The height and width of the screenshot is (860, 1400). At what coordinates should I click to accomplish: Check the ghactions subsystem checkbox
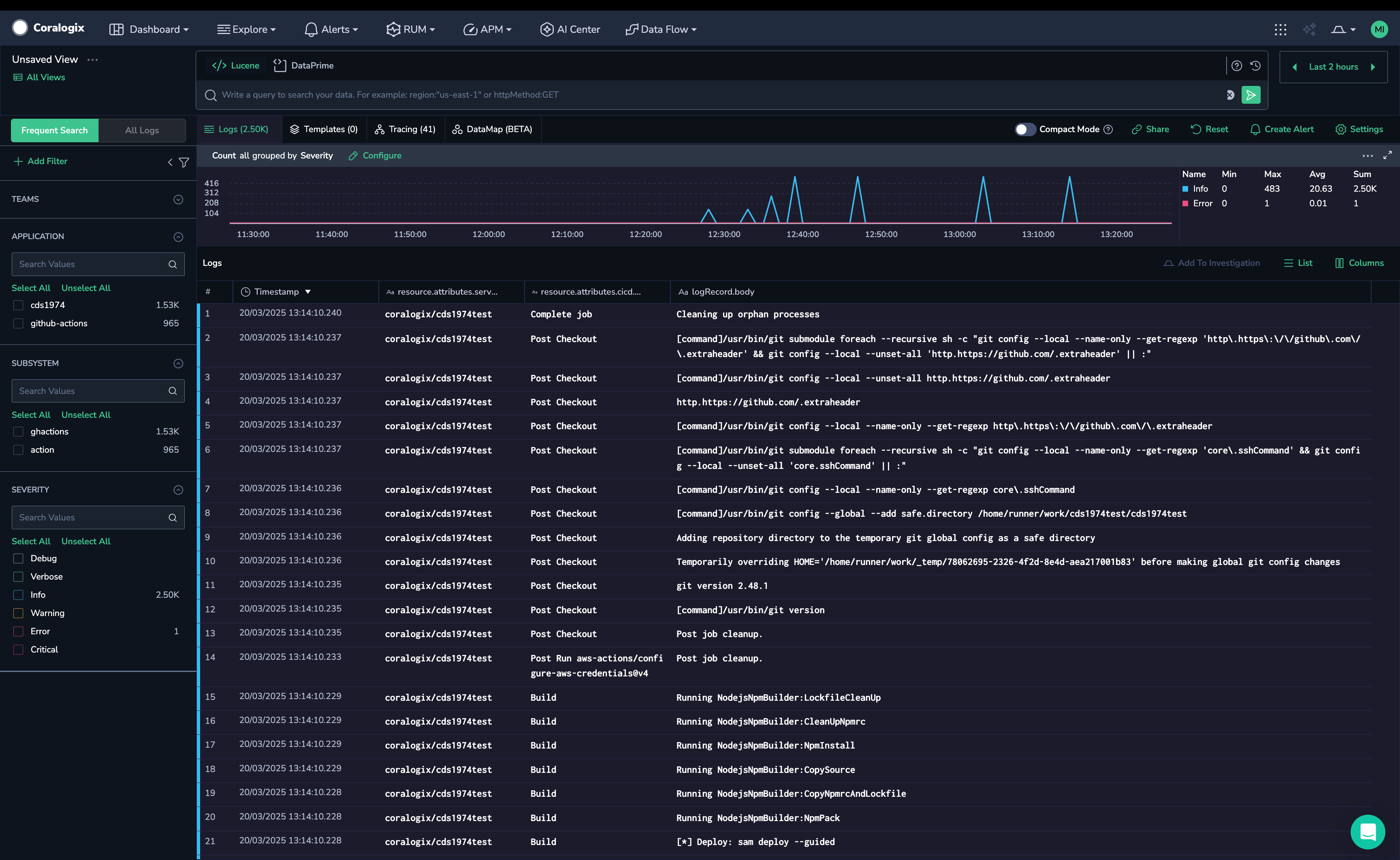click(x=18, y=432)
